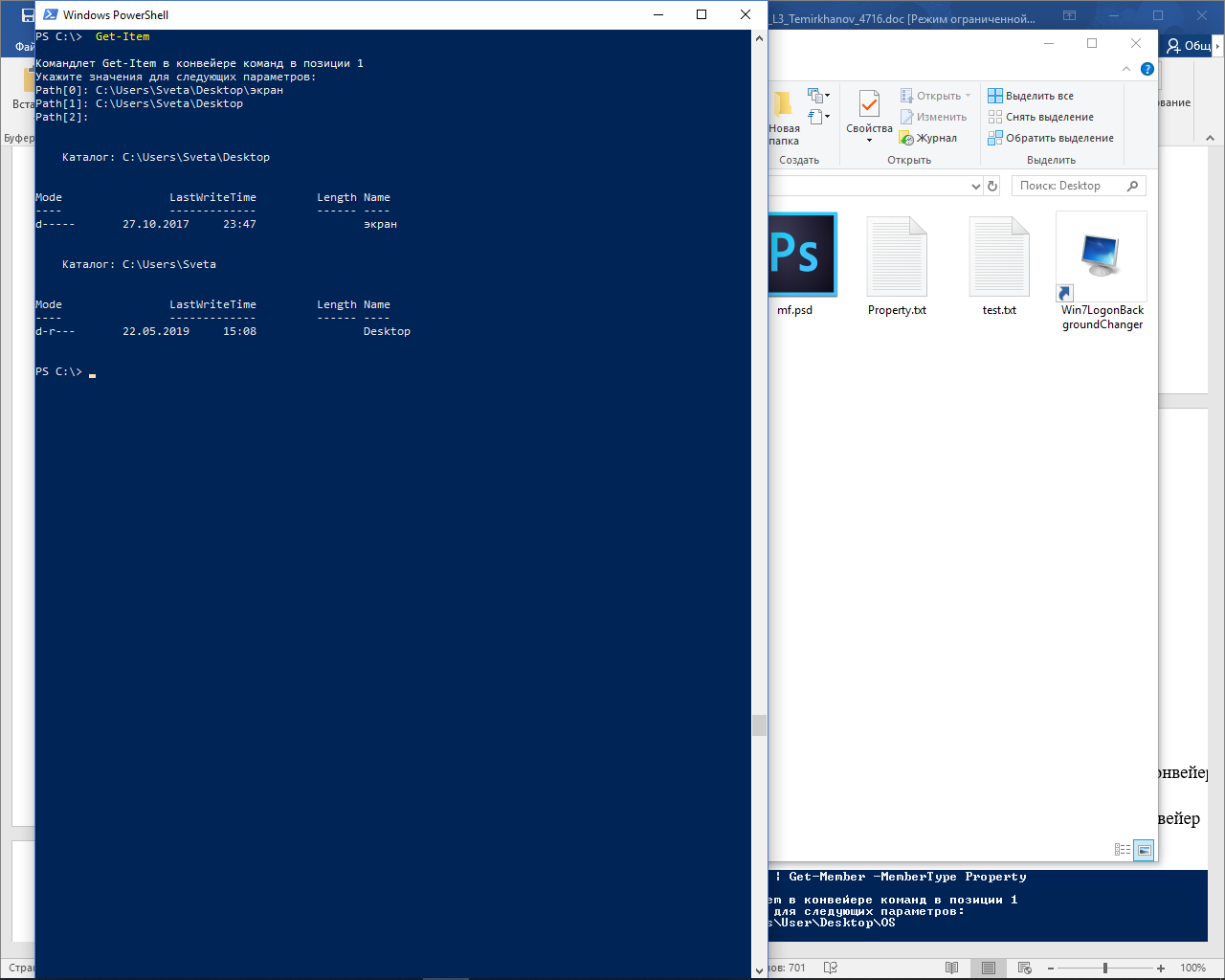Collapse the Explorer ribbon chevron
Screen dimensions: 1225x980
coord(1126,69)
